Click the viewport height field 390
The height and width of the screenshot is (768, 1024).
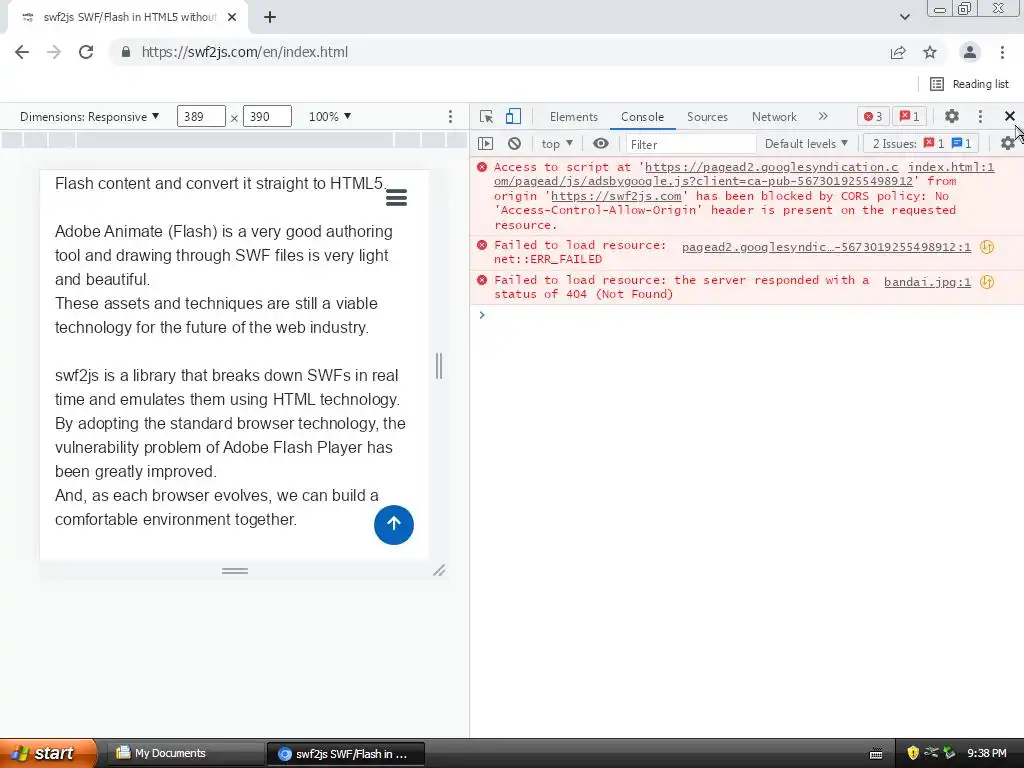[267, 116]
